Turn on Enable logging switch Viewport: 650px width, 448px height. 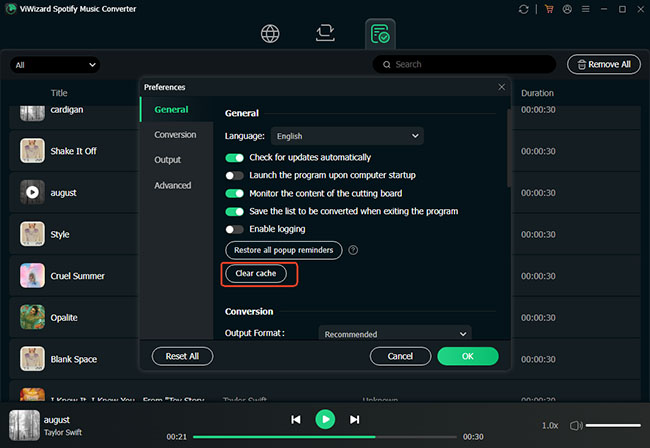234,229
